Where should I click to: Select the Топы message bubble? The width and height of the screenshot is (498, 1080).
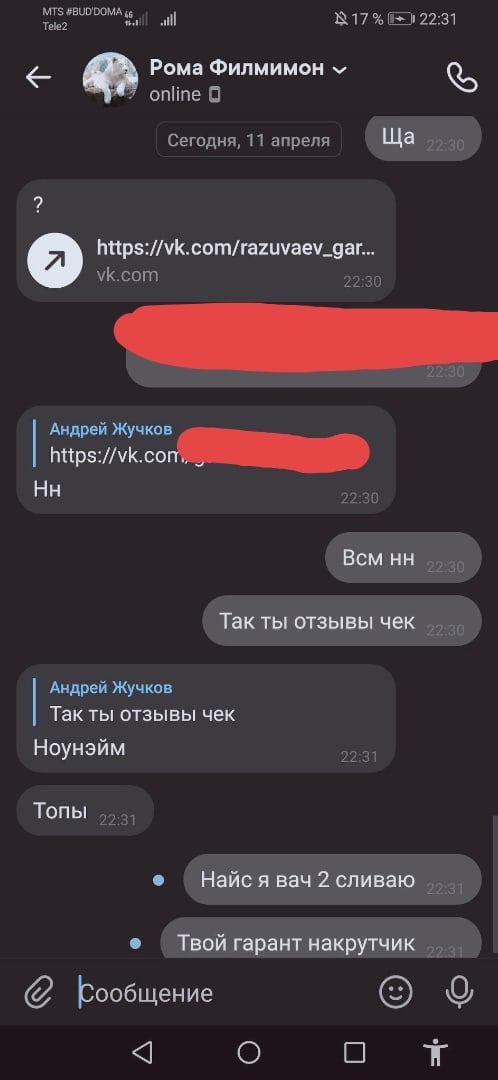pos(85,811)
